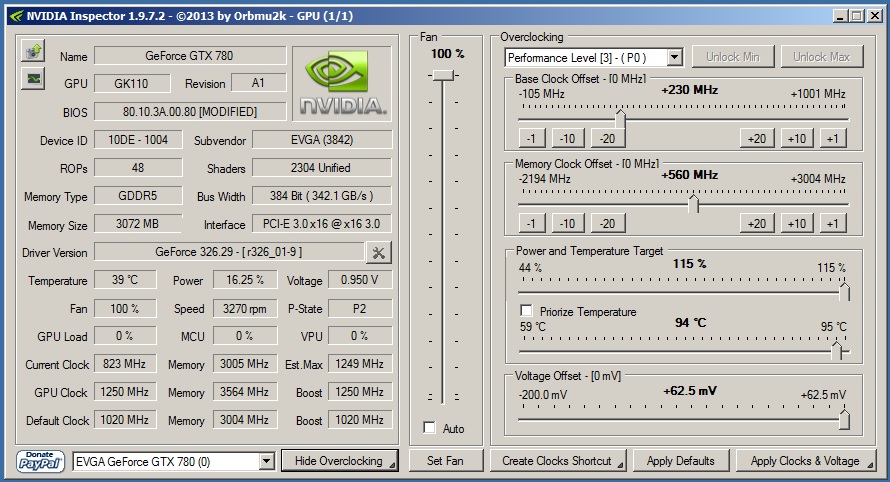Click the Base Clock Offset slider handle
This screenshot has height=482, width=890.
pyautogui.click(x=620, y=119)
